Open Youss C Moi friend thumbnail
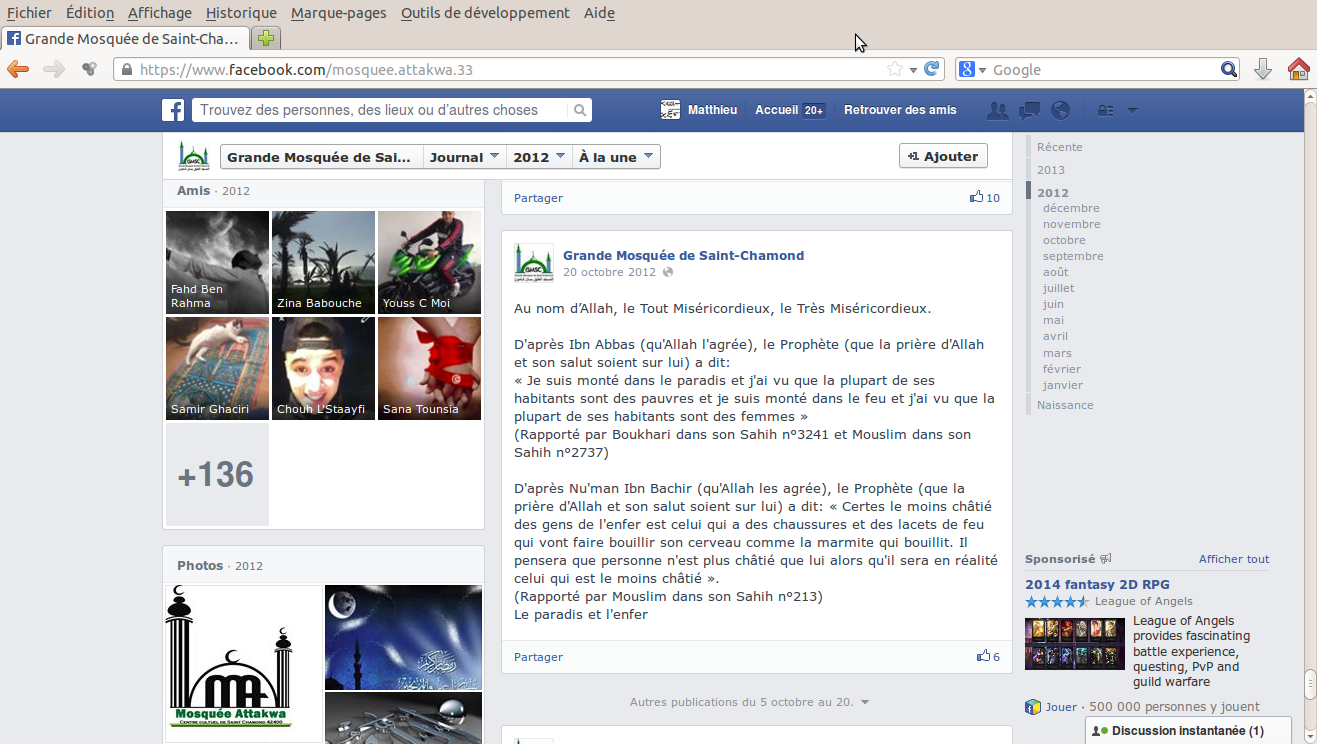The width and height of the screenshot is (1317, 744). (429, 262)
